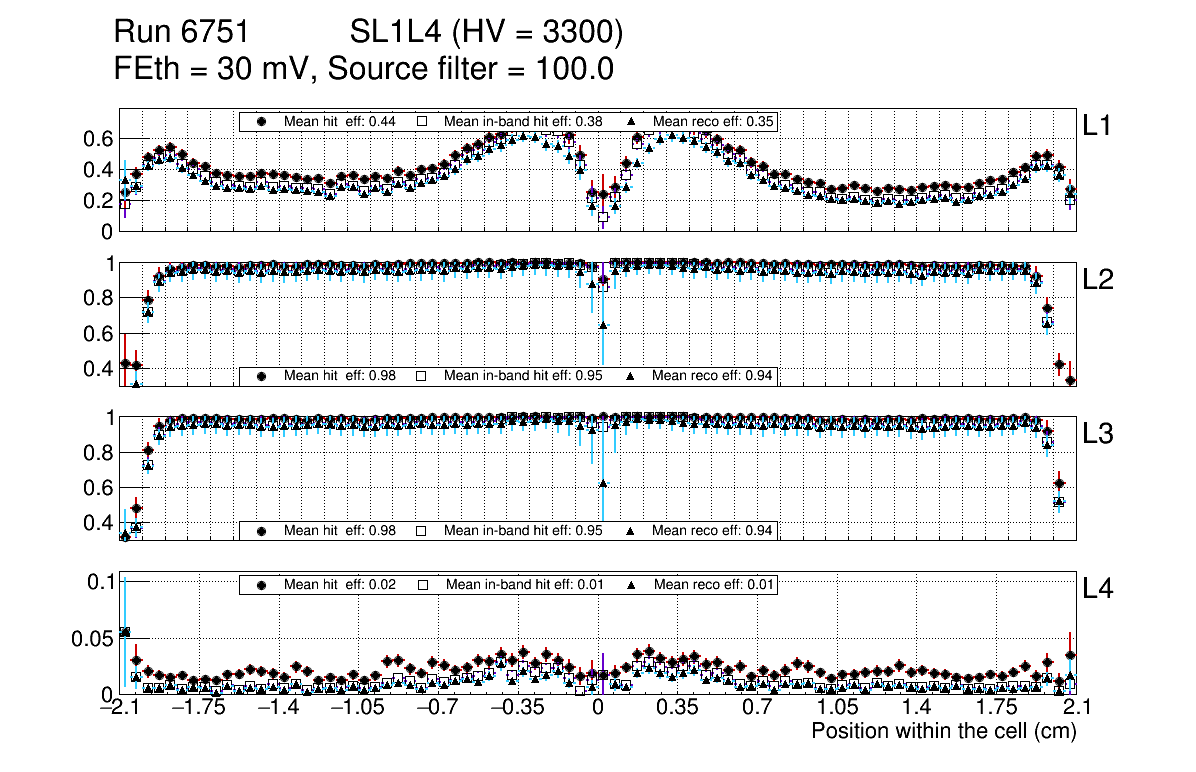This screenshot has height=772, width=1196.
Task: Select the L1 panel label
Action: [x=1097, y=125]
